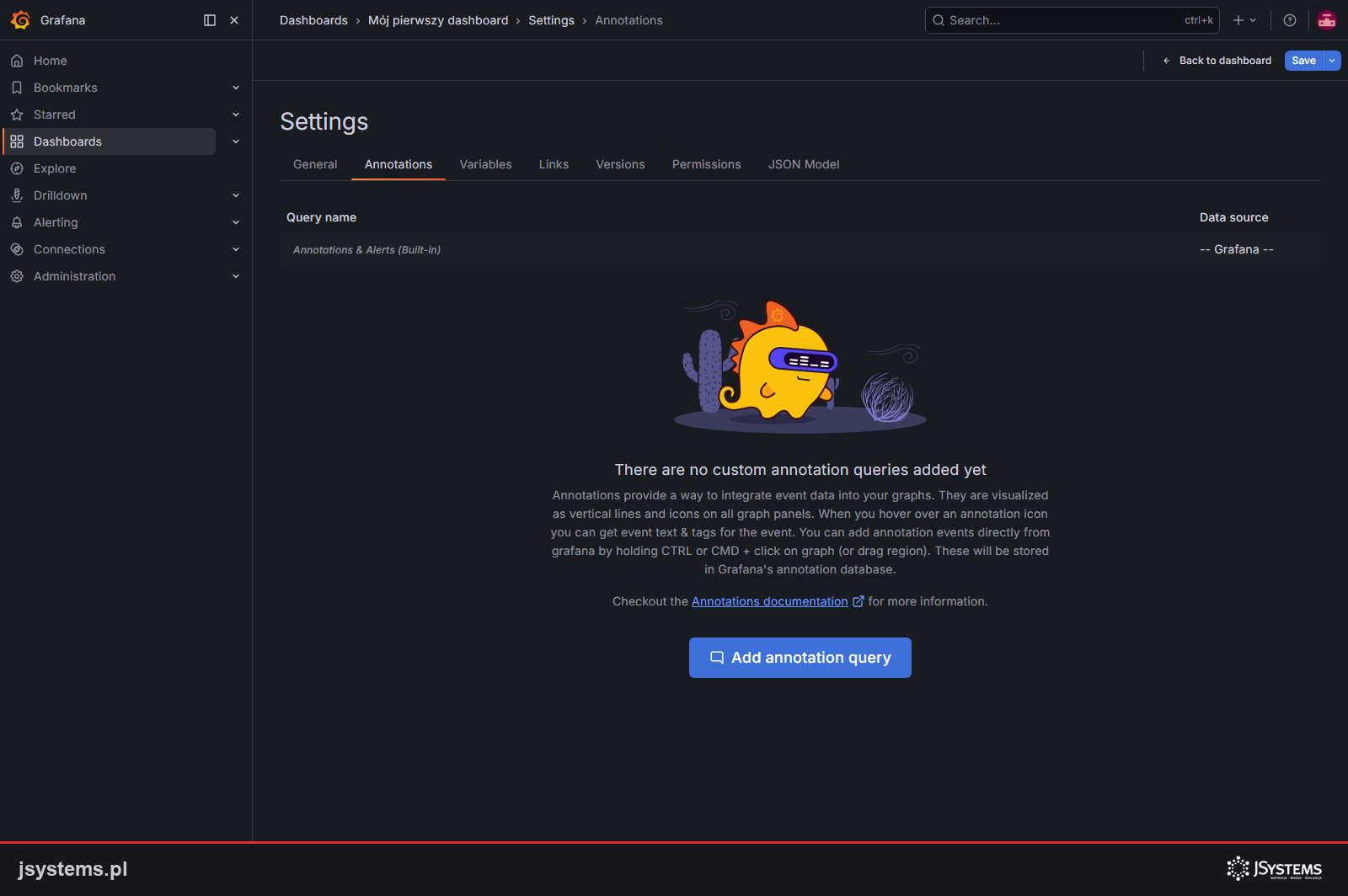Click the back arrow icon
1348x896 pixels.
1167,61
